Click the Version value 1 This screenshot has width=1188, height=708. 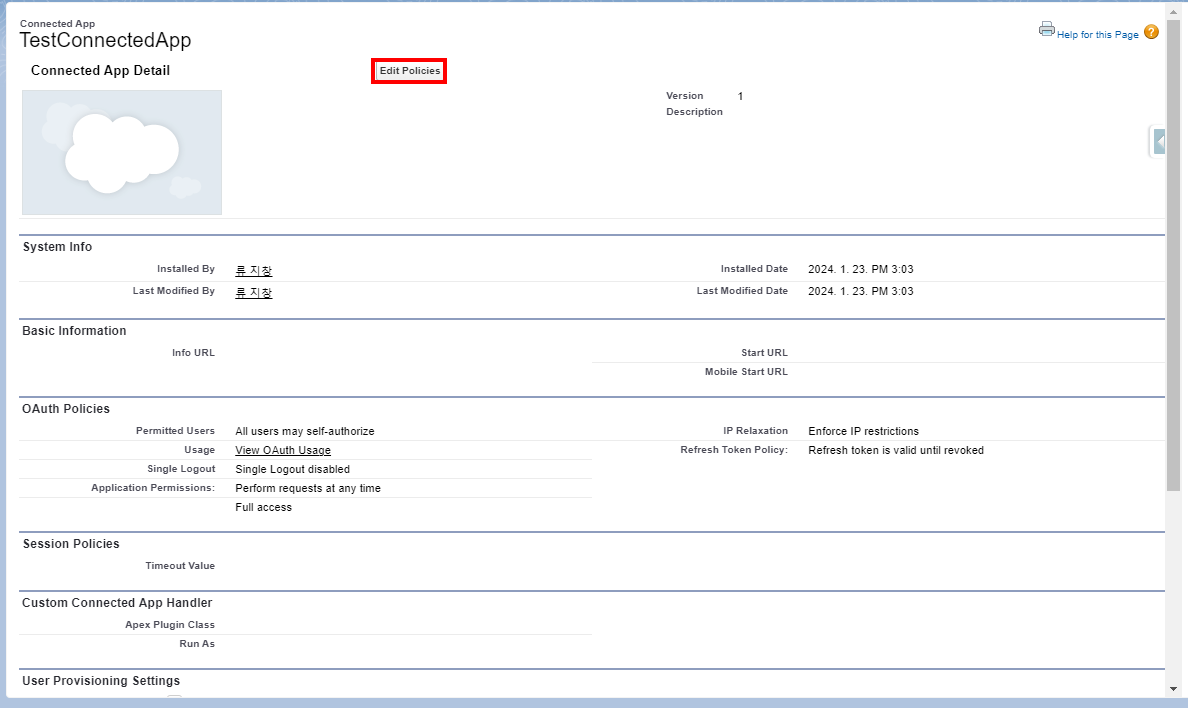point(740,96)
